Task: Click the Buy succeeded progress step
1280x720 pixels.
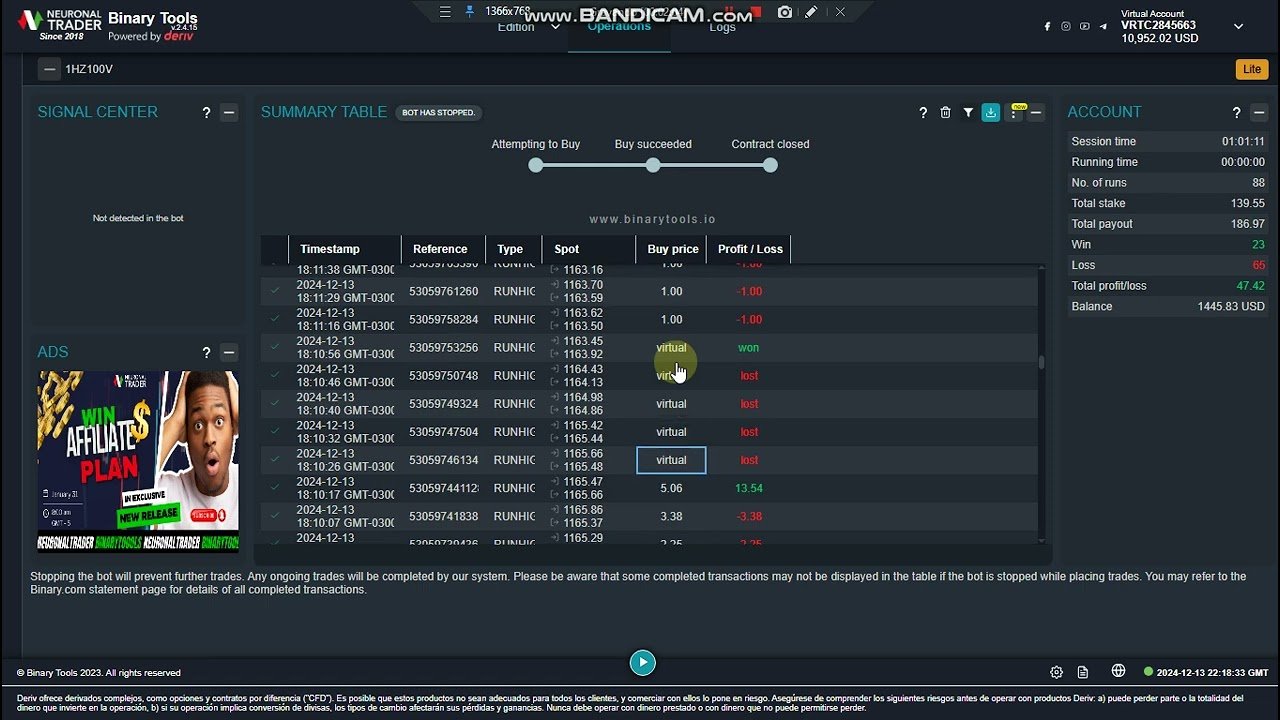Action: [x=653, y=165]
